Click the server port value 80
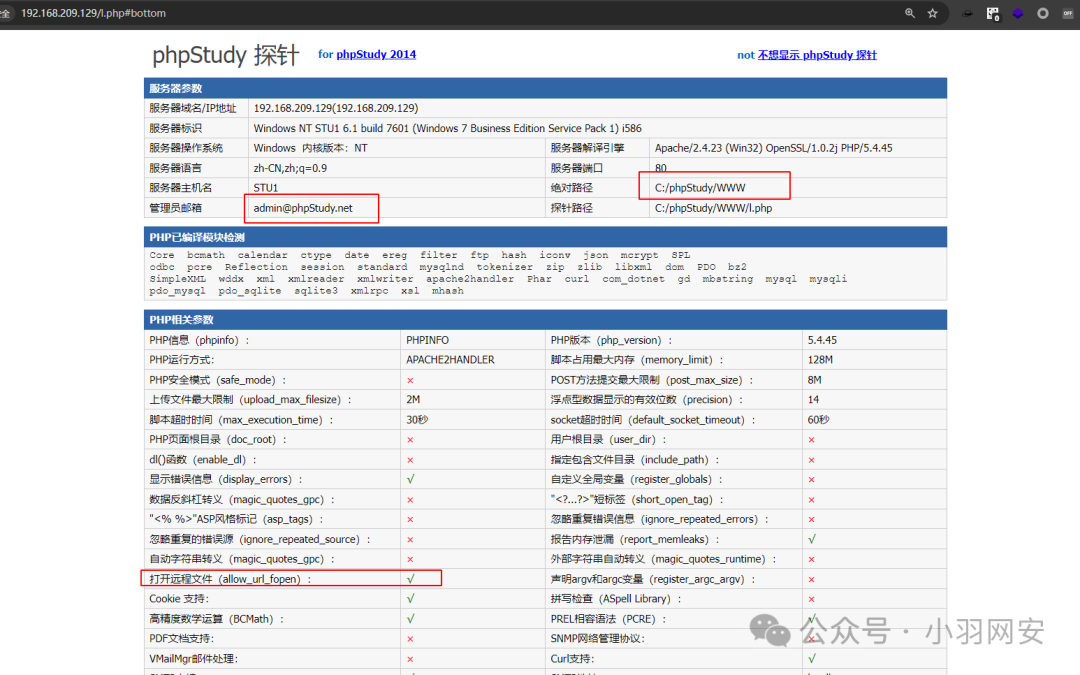 661,168
